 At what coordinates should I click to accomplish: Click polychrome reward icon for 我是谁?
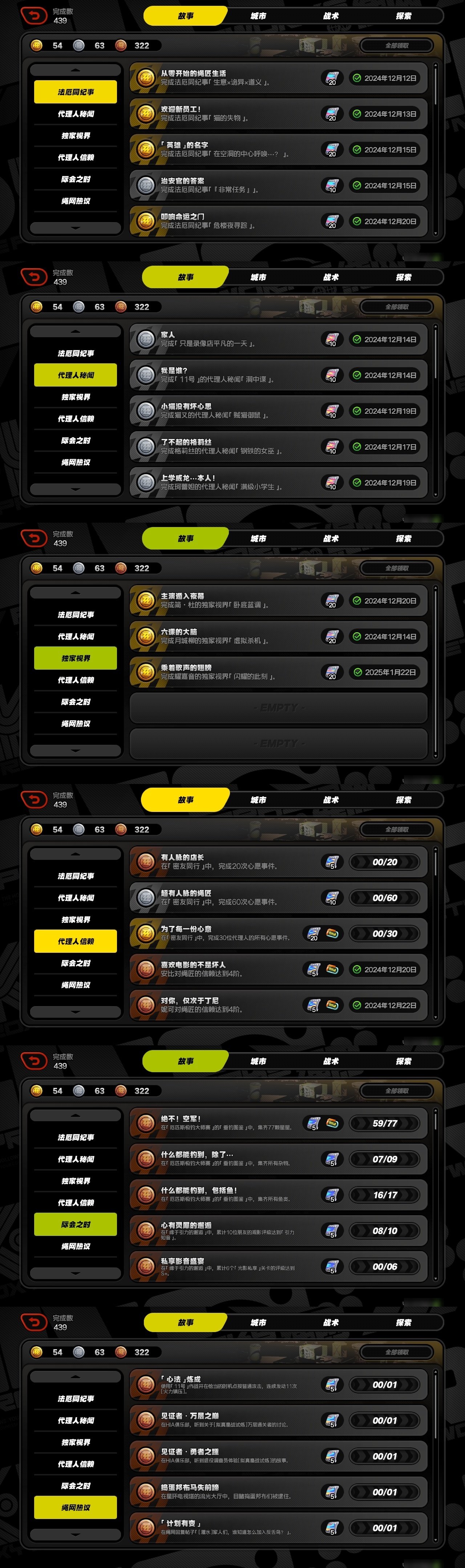tap(332, 375)
